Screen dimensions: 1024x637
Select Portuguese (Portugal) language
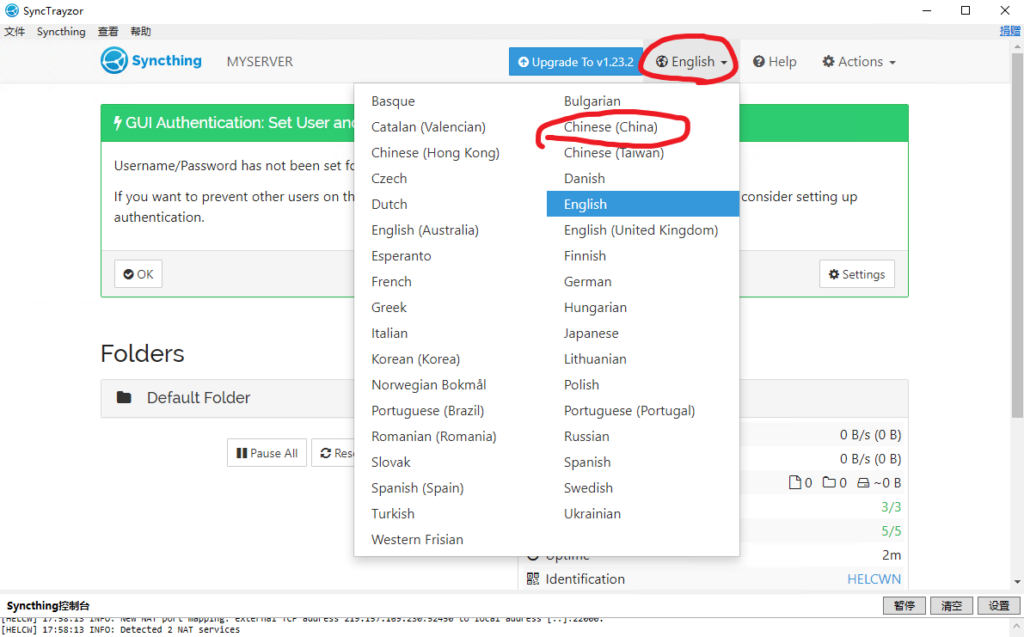[629, 410]
